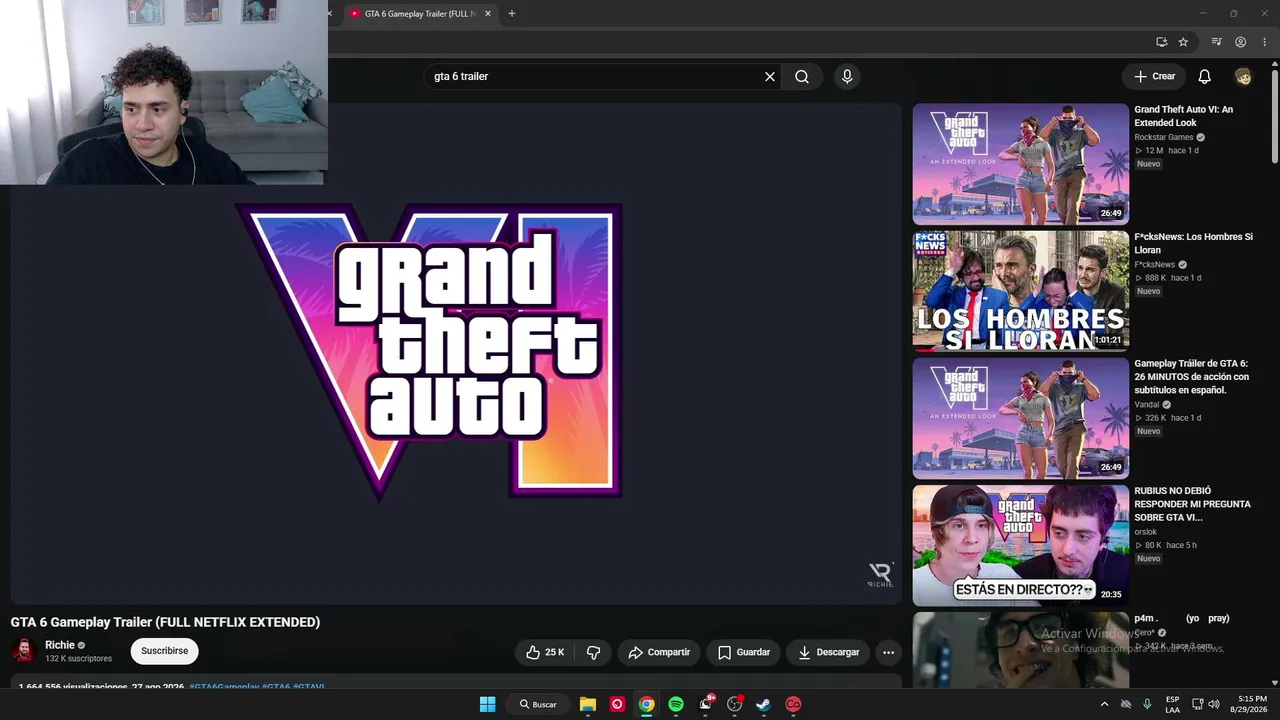Like the video with 25 K likes
1280x720 pixels.
click(x=546, y=652)
